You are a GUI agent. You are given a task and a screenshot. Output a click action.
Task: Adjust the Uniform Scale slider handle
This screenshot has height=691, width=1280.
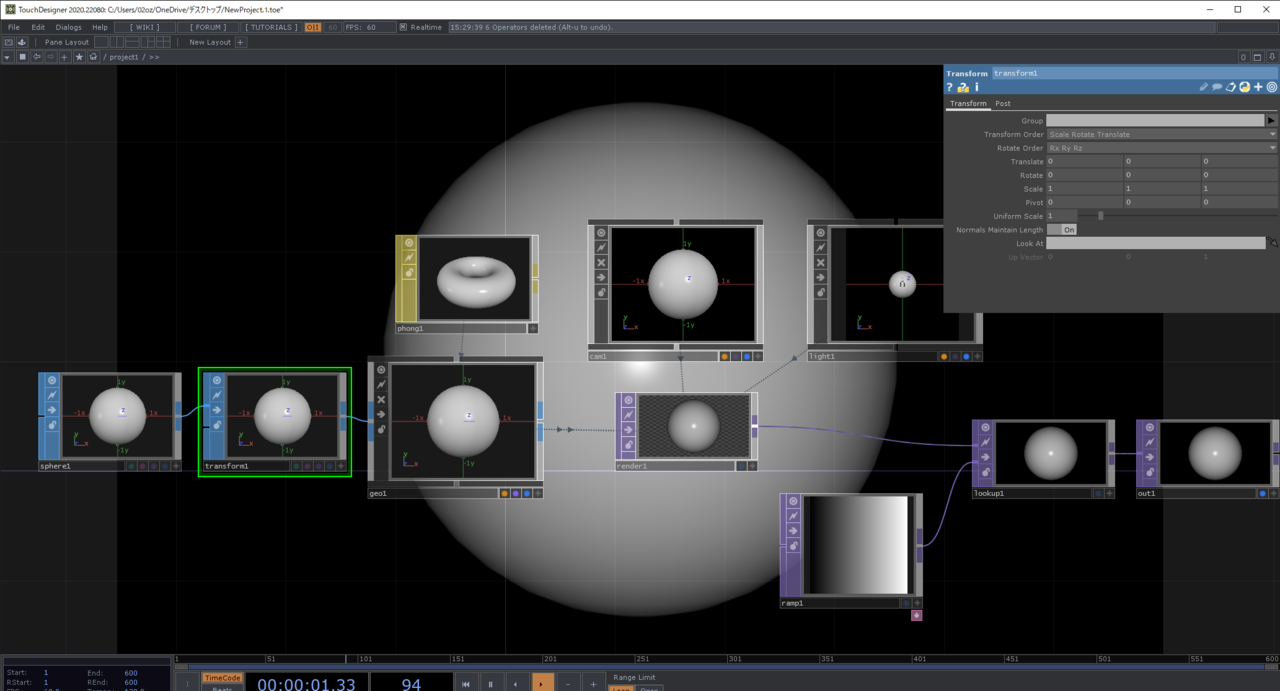click(x=1101, y=216)
